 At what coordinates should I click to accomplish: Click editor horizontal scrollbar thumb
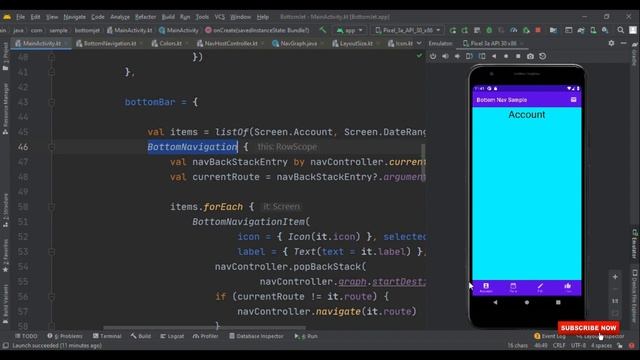pos(204,327)
